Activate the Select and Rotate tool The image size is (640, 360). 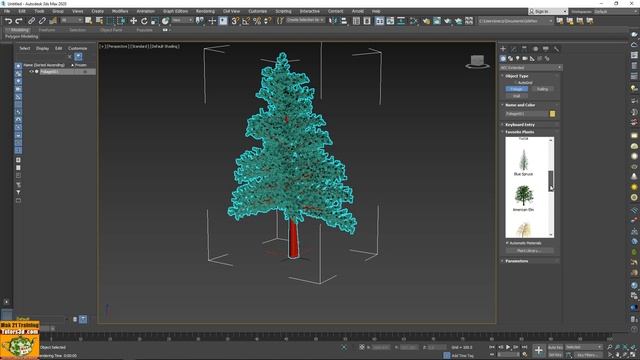tap(144, 21)
